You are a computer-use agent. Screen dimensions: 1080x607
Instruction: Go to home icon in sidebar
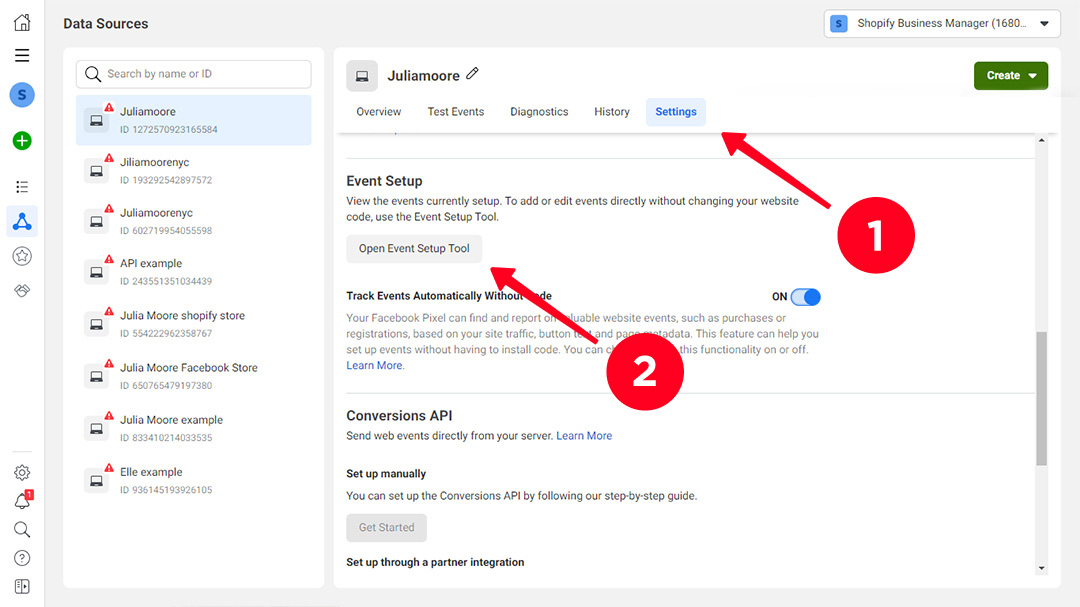point(22,23)
